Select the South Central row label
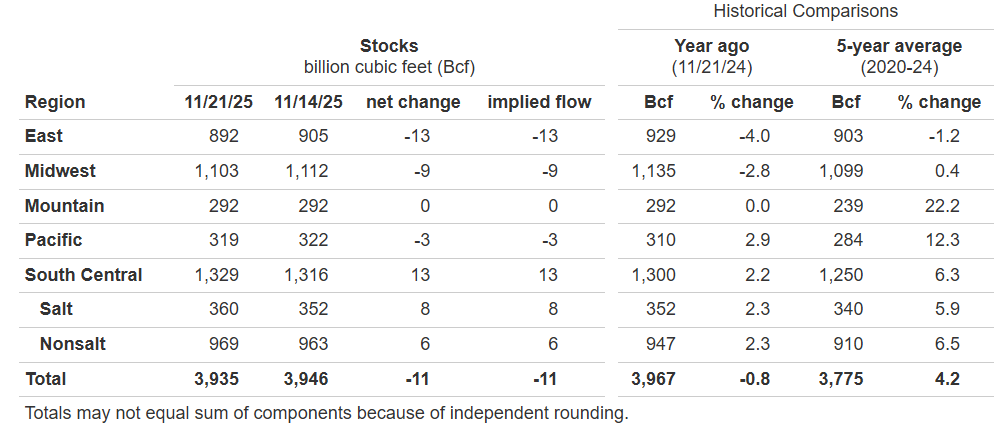This screenshot has width=1000, height=427. pos(83,275)
